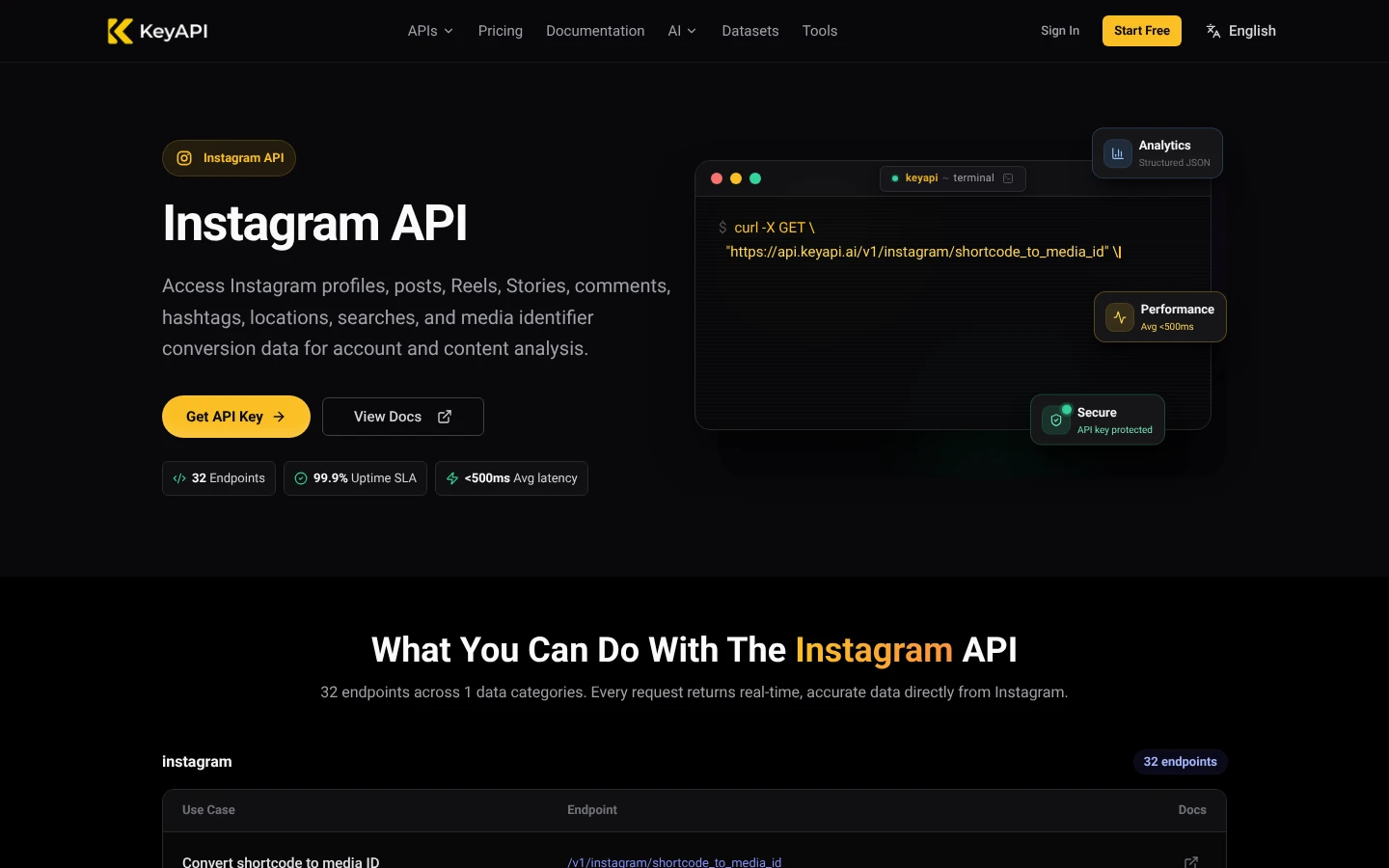Click the 32 Endpoints stat chip
The image size is (1389, 868).
click(x=219, y=478)
